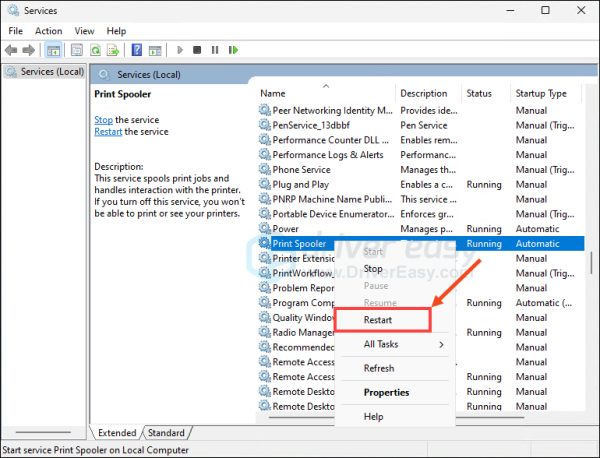Image resolution: width=600 pixels, height=458 pixels.
Task: Choose Restart from the context menu
Action: (x=378, y=320)
